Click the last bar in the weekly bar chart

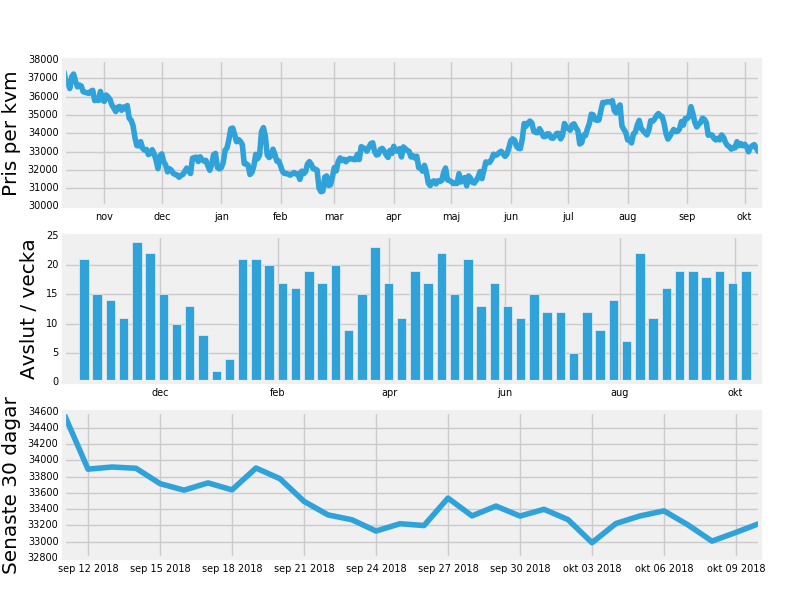click(x=746, y=326)
